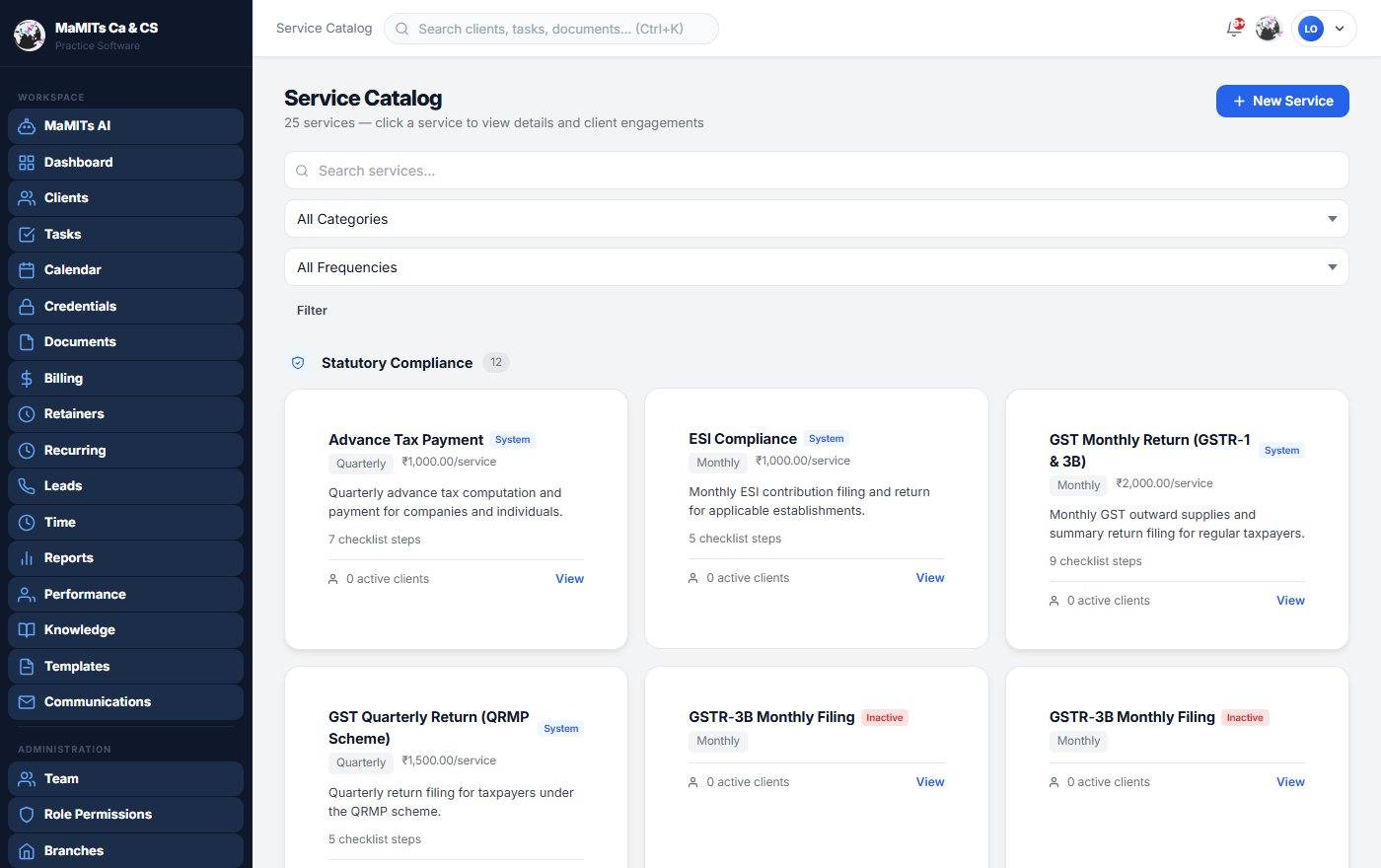Click the ₹1,500.00/service price text
The height and width of the screenshot is (868, 1381).
click(x=449, y=760)
